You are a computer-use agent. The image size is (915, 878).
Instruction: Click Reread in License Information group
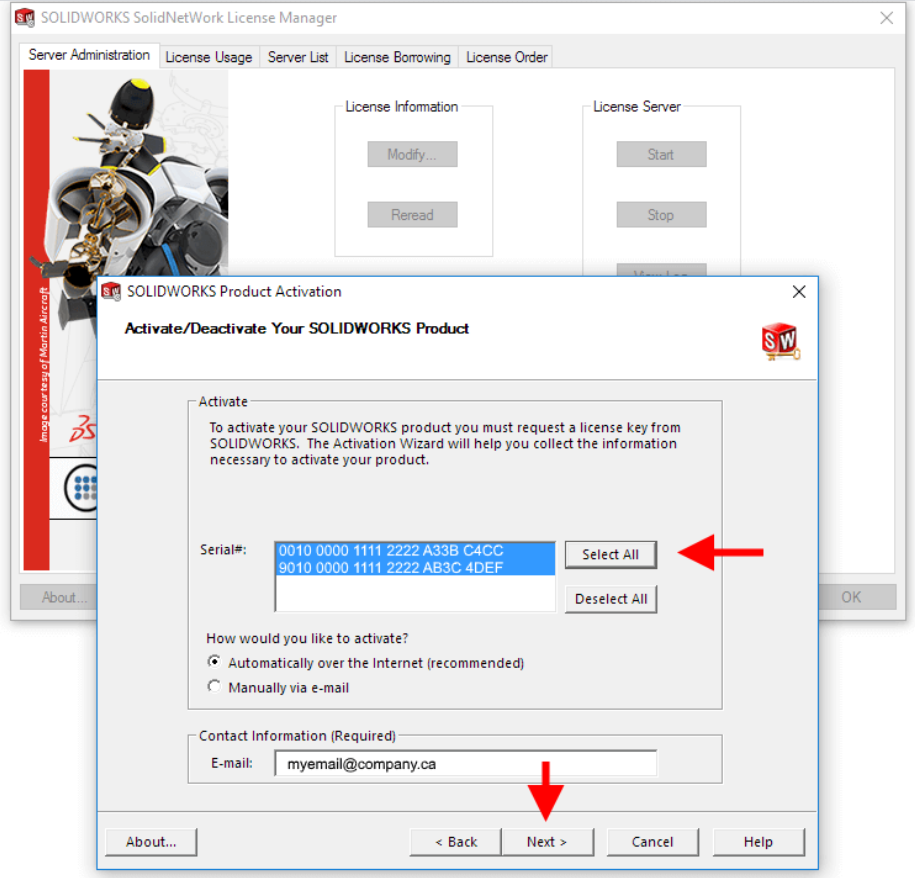click(412, 215)
